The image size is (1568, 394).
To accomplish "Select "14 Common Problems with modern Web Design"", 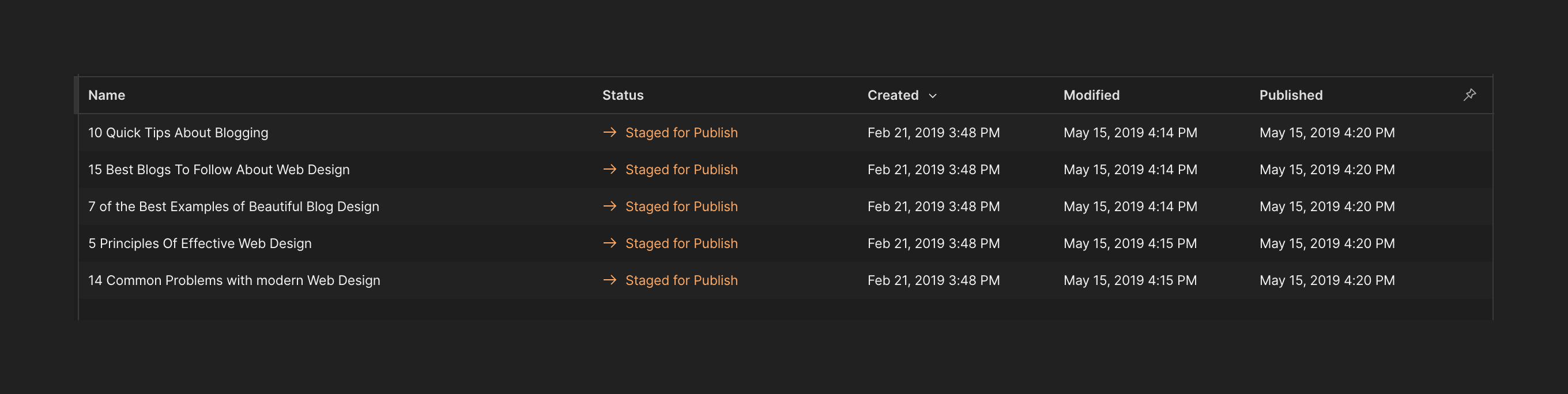I will pos(233,280).
